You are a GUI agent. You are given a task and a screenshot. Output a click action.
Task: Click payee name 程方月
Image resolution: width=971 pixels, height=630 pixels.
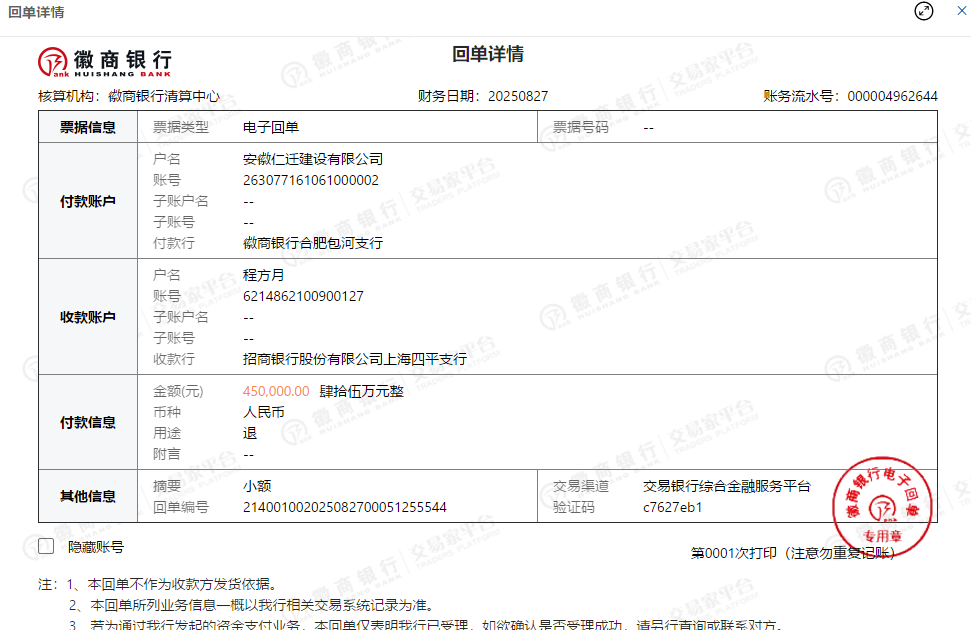(x=264, y=275)
